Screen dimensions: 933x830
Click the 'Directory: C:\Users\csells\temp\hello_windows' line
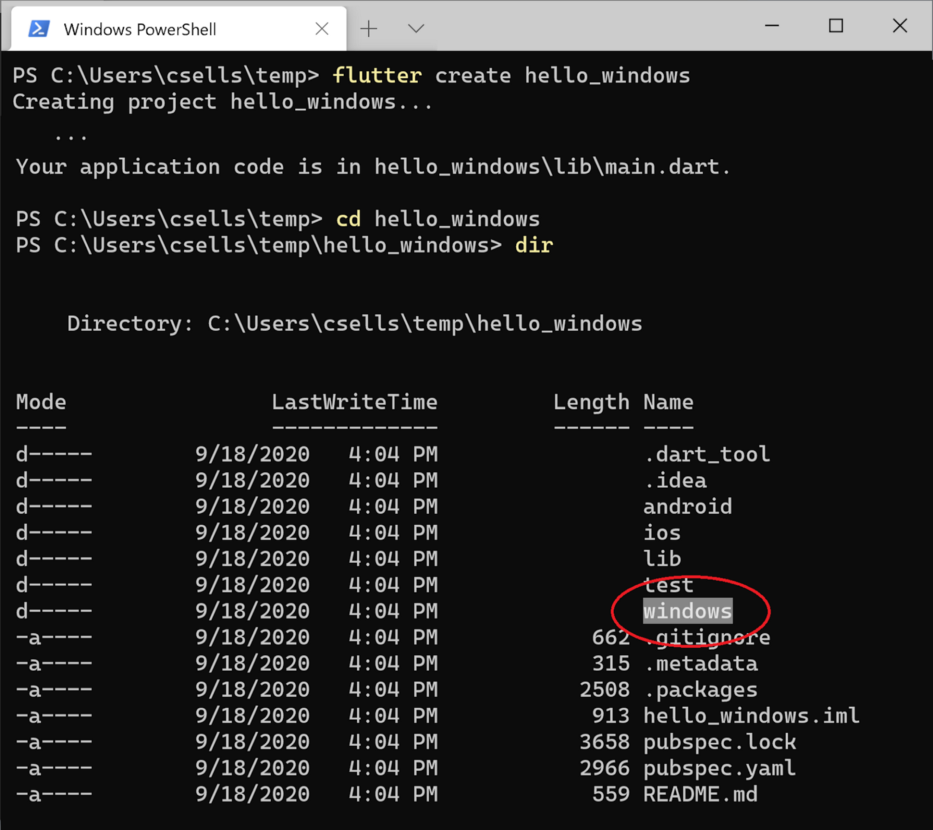tap(355, 324)
